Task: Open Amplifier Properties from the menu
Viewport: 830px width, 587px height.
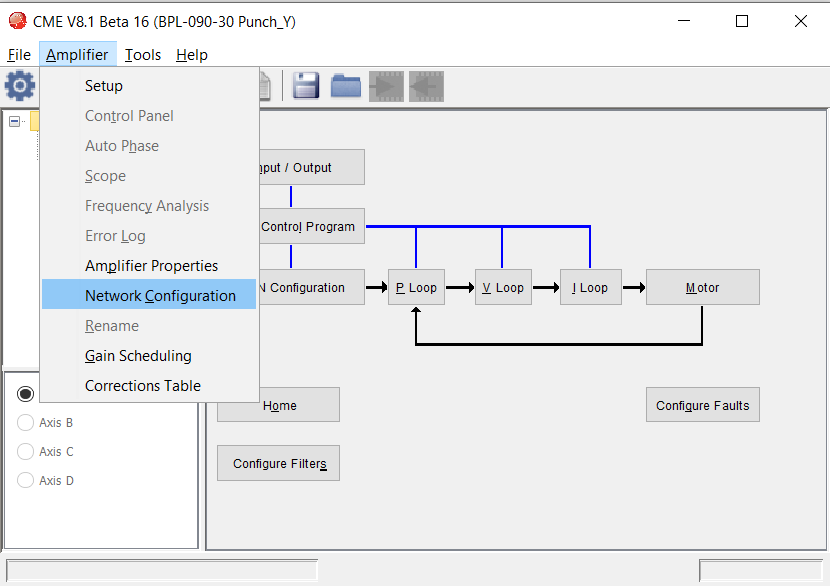Action: 149,266
